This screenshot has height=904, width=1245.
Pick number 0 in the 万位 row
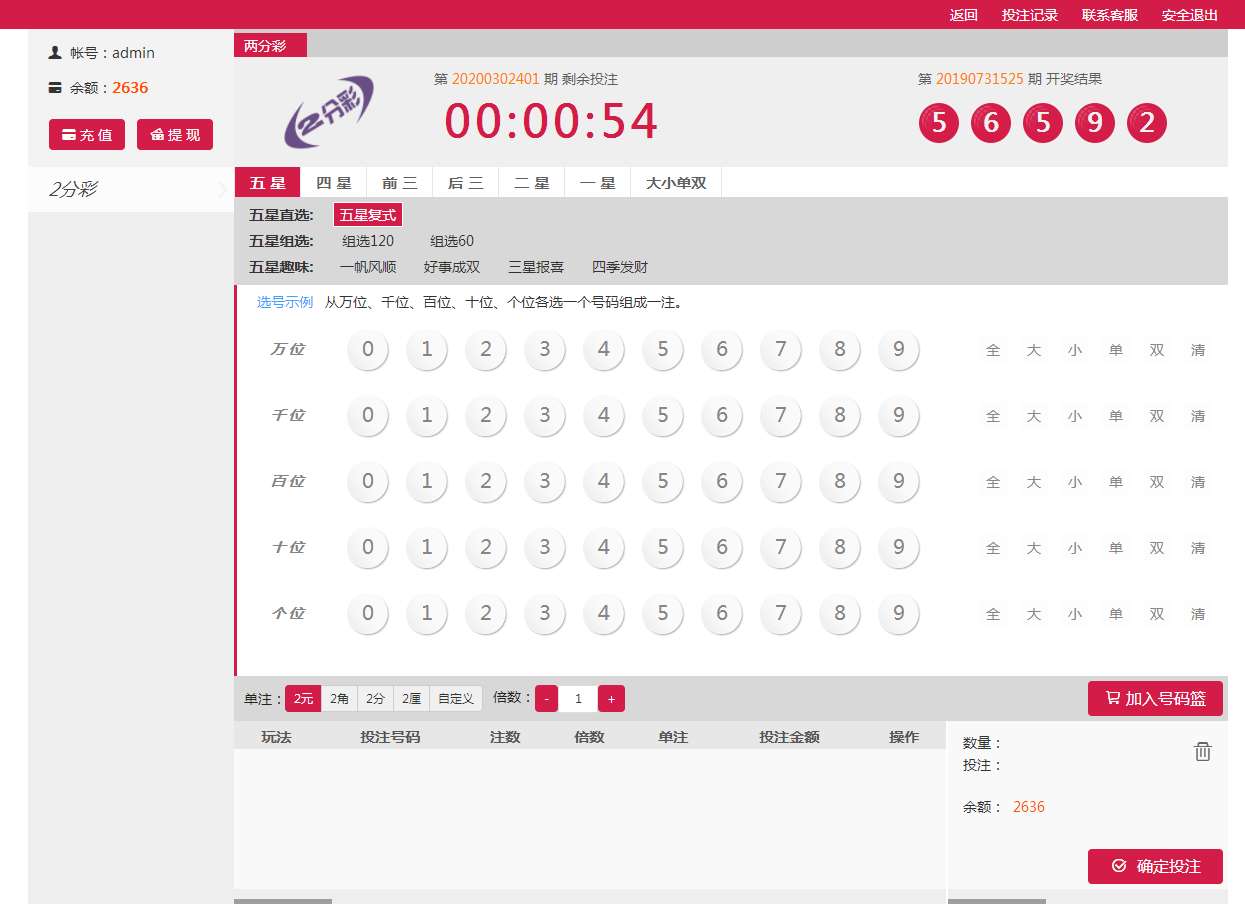point(368,350)
